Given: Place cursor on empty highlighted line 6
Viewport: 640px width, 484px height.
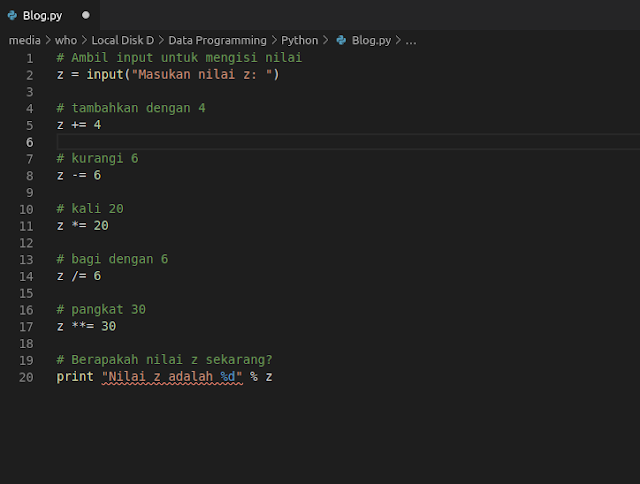Looking at the screenshot, I should tap(348, 142).
